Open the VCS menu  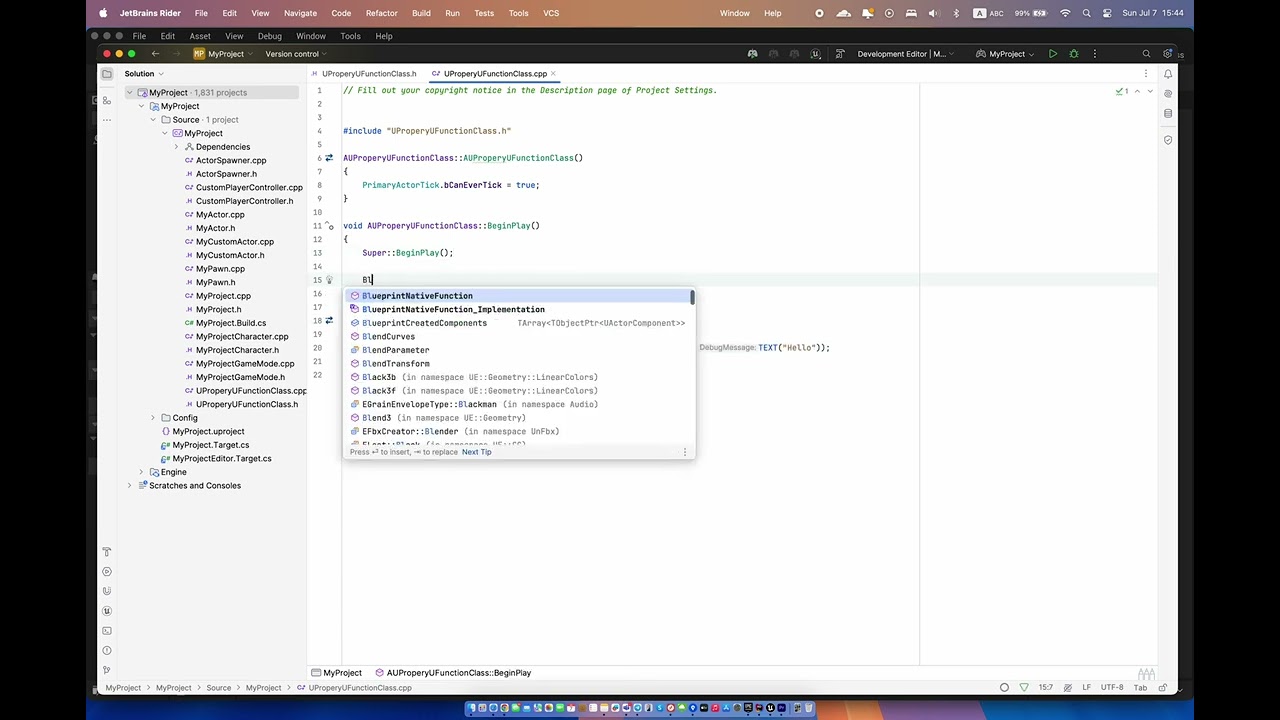pos(551,13)
